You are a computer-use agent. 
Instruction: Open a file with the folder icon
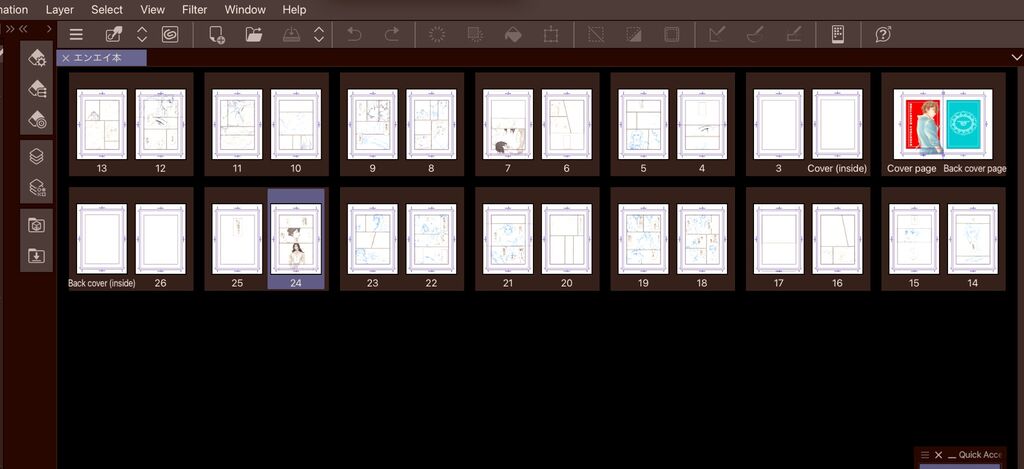point(254,35)
